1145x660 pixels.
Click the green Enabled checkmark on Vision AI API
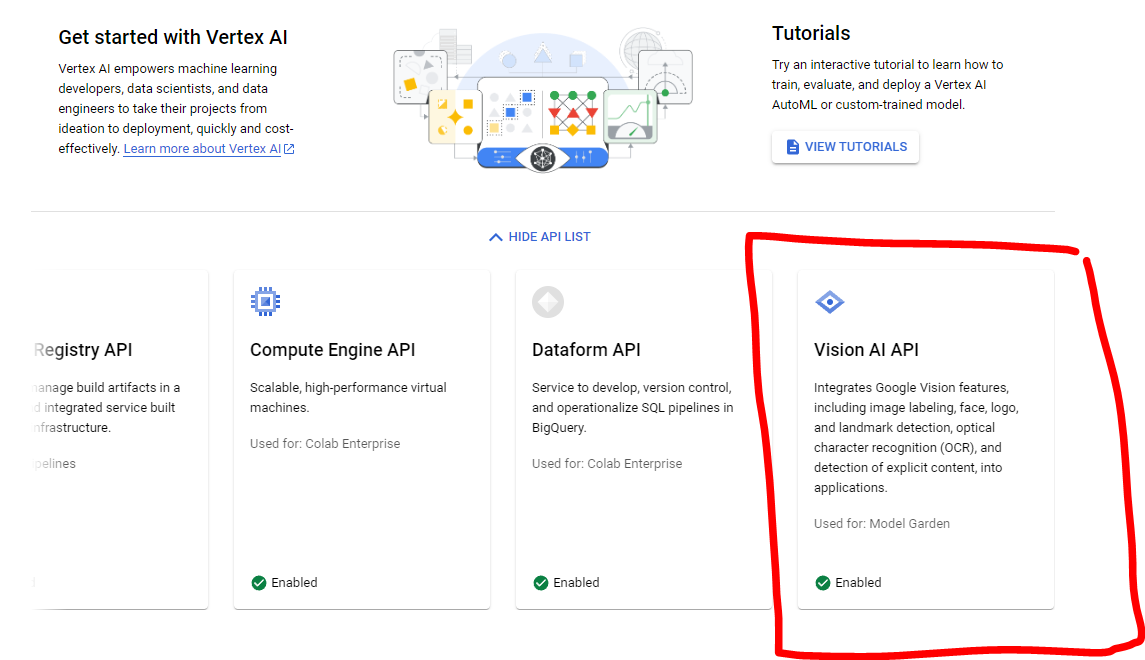click(823, 582)
